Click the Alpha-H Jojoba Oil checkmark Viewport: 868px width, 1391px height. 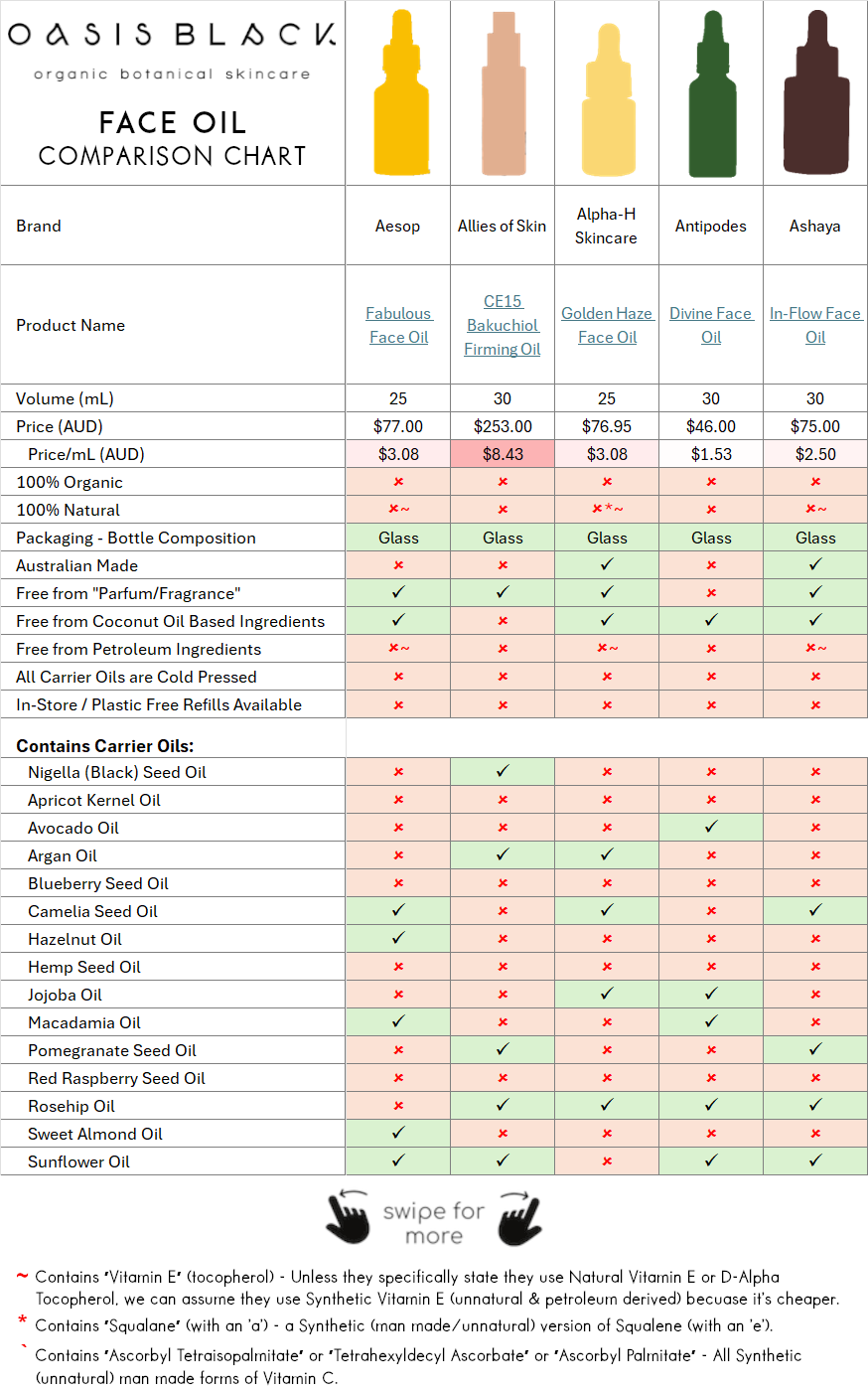click(x=607, y=994)
